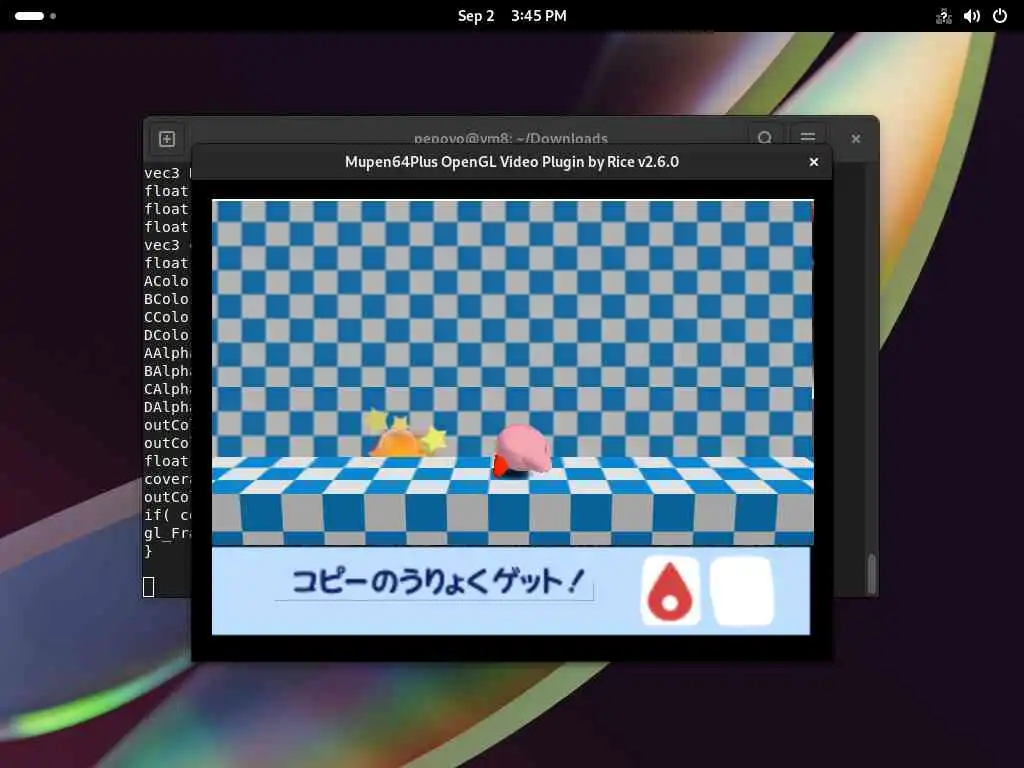Click the network status icon in top bar
The height and width of the screenshot is (768, 1024).
(x=943, y=16)
